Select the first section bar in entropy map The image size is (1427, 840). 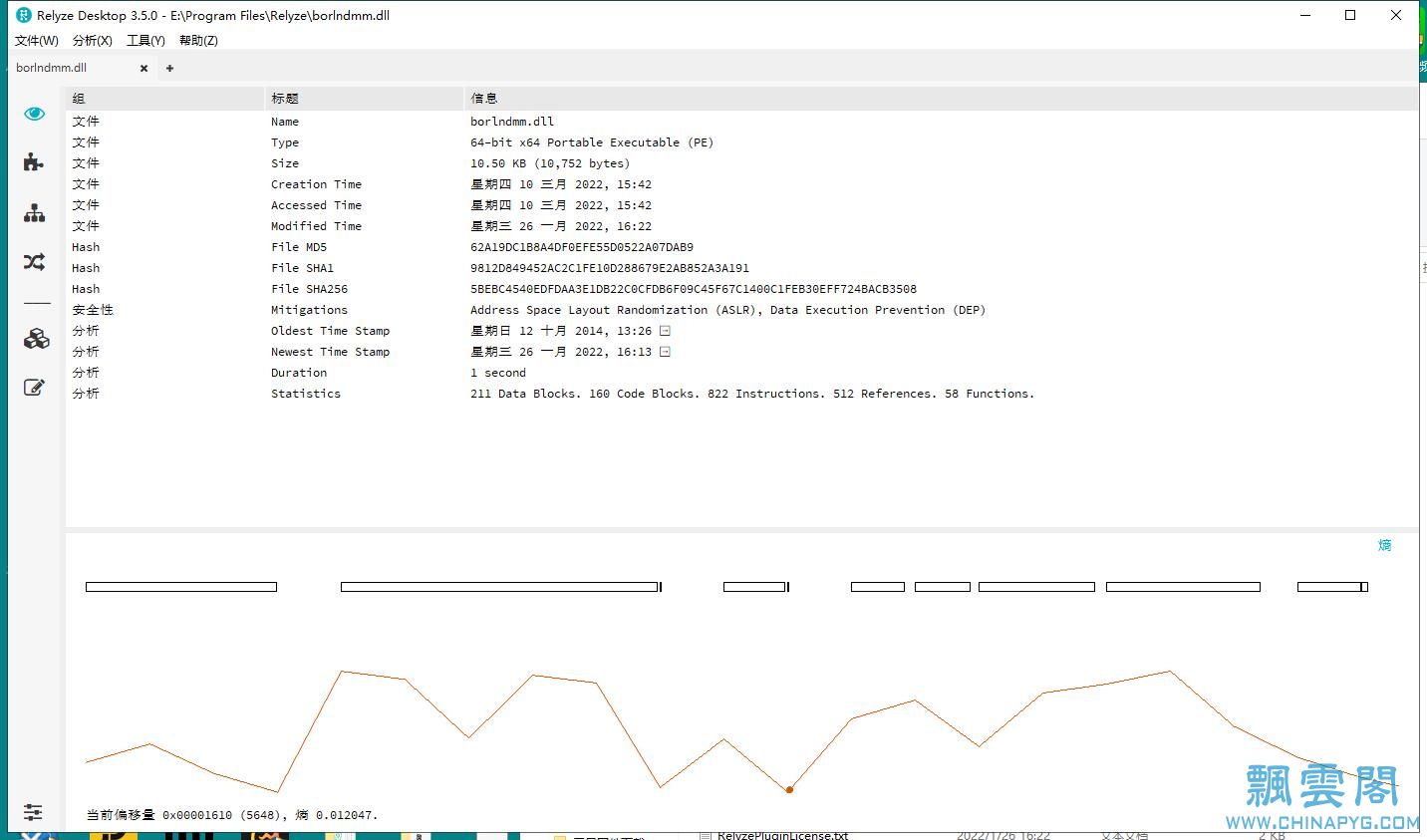tap(181, 587)
